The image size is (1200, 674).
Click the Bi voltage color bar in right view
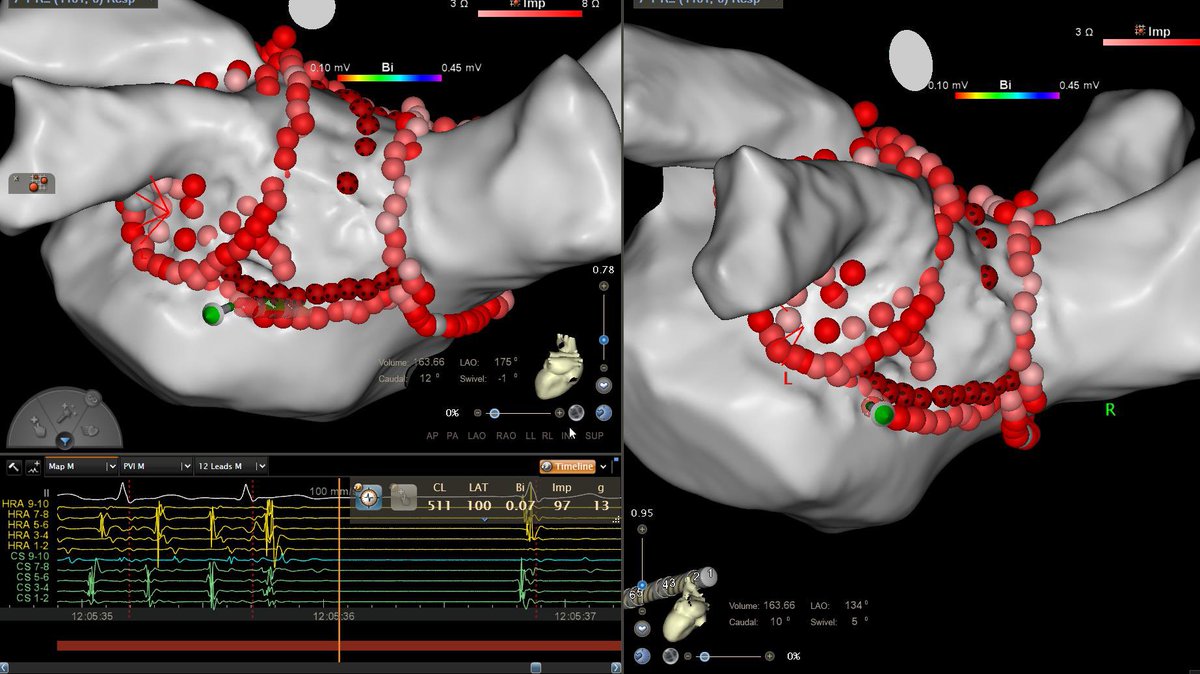click(x=1006, y=95)
